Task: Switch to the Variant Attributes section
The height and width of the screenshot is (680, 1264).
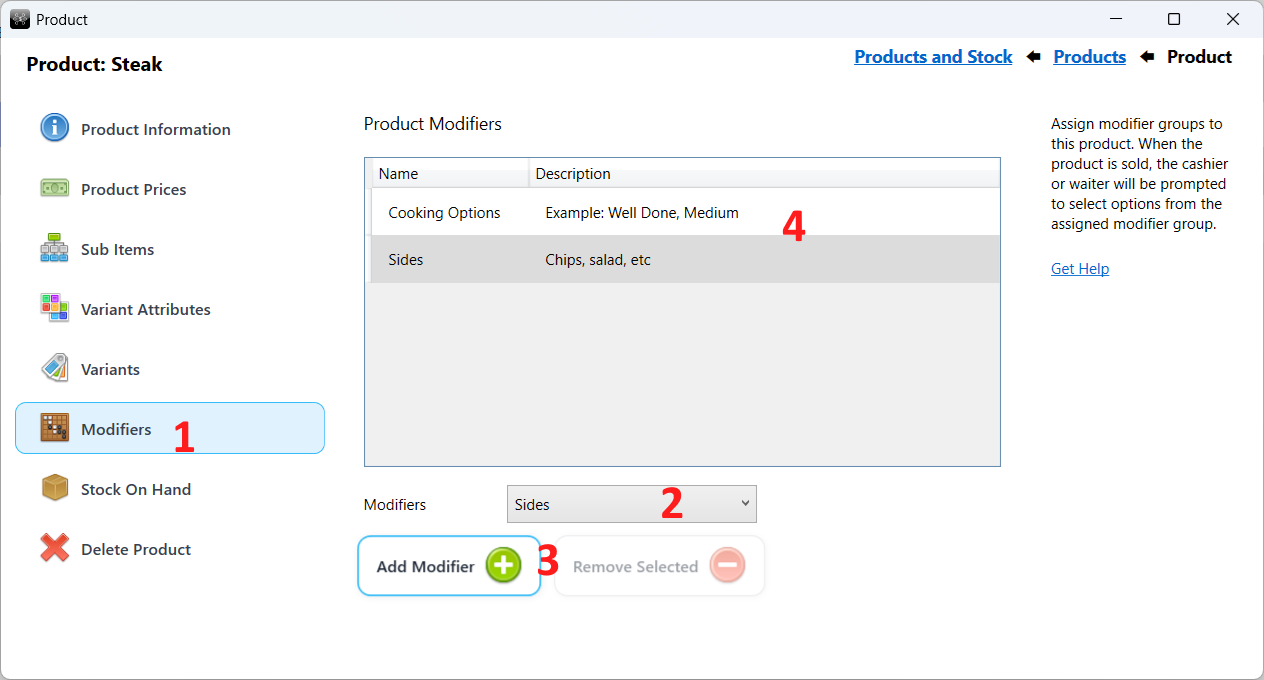Action: pos(146,309)
